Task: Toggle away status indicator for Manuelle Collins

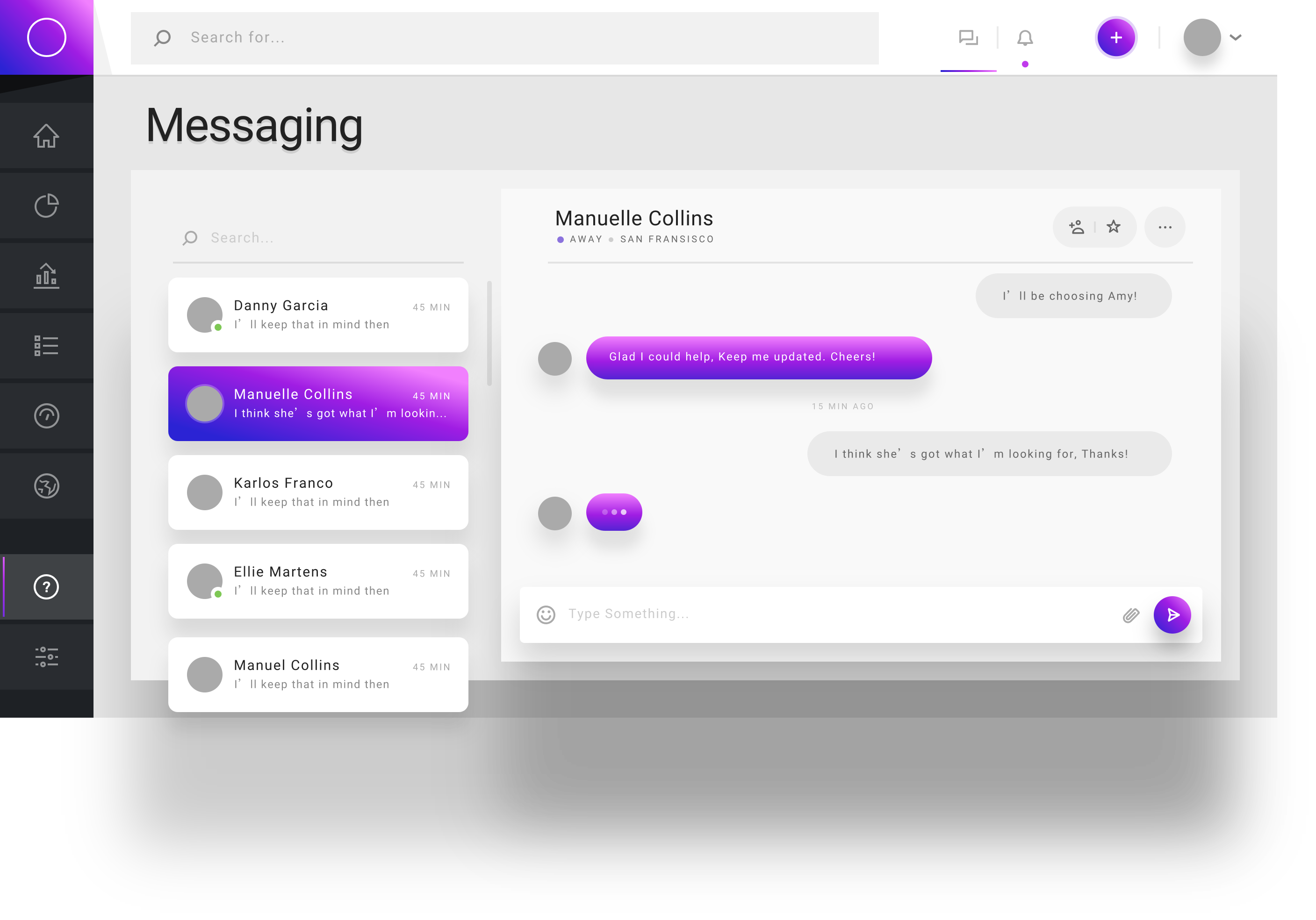Action: tap(559, 239)
